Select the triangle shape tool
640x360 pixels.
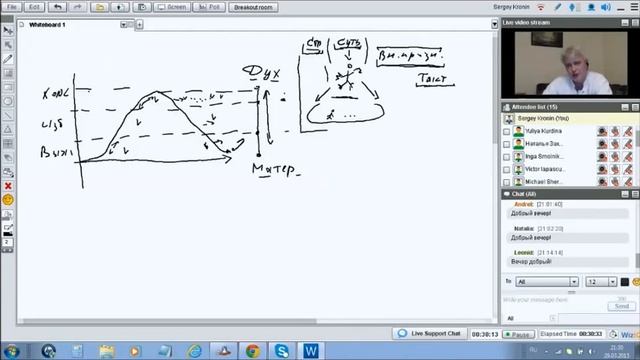pos(8,129)
